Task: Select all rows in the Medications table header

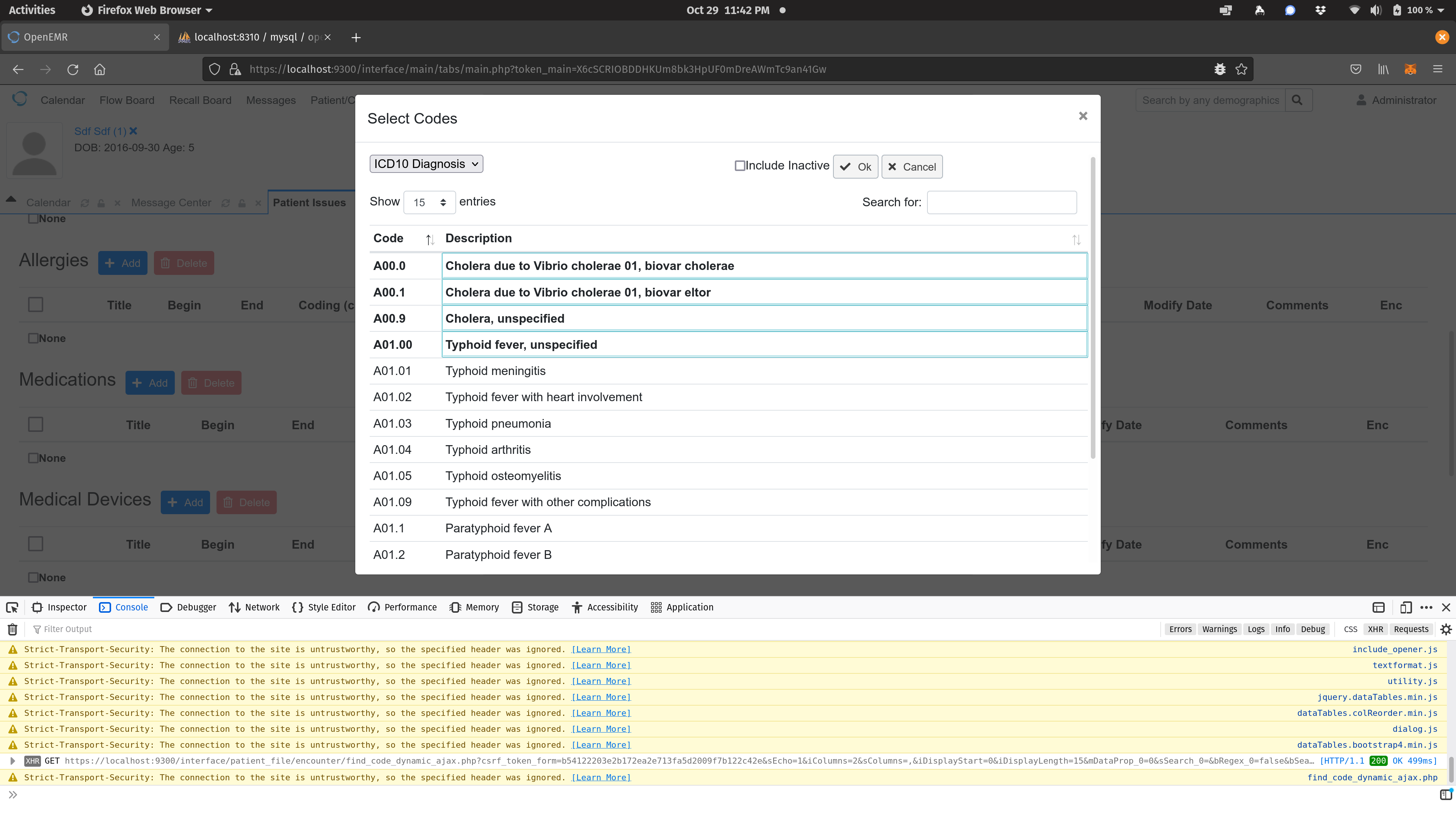Action: pyautogui.click(x=35, y=424)
